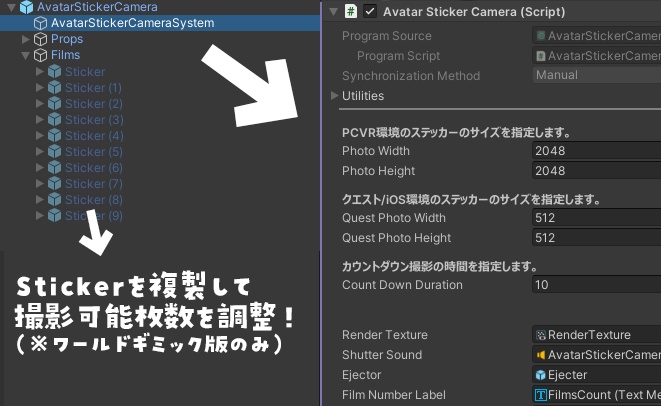This screenshot has width=661, height=406.
Task: Click the Photo Width value field
Action: [597, 151]
